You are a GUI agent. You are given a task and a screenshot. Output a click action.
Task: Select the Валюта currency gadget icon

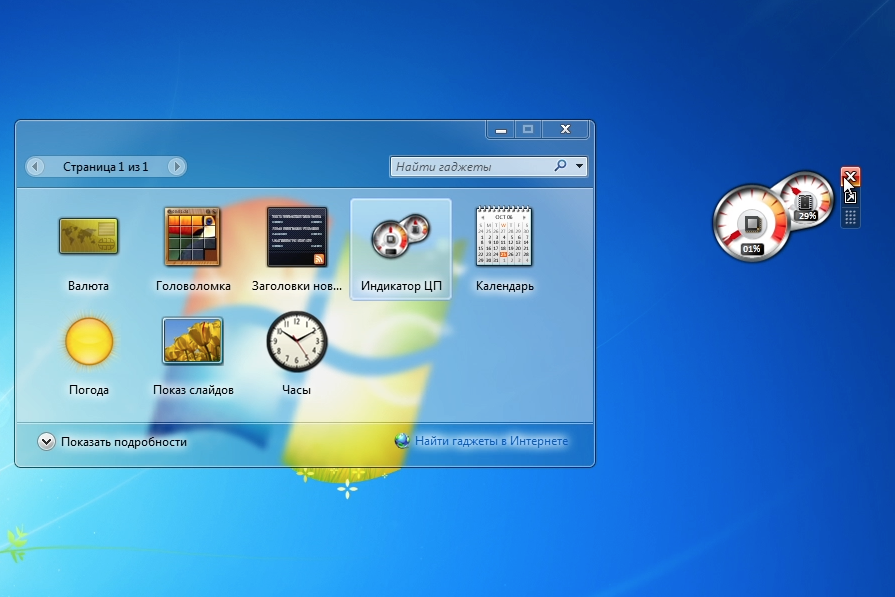[x=88, y=236]
